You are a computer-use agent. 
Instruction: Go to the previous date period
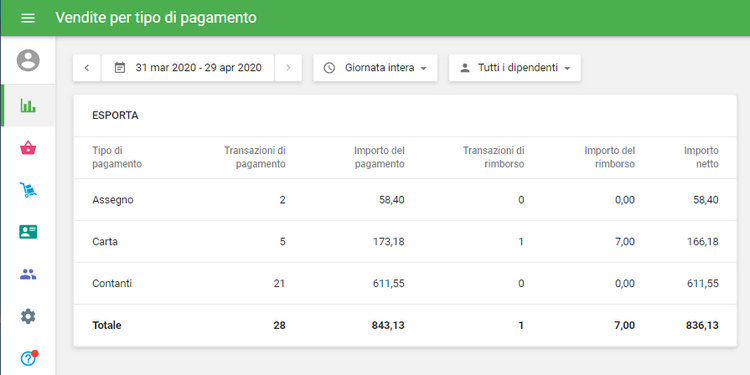pyautogui.click(x=87, y=68)
